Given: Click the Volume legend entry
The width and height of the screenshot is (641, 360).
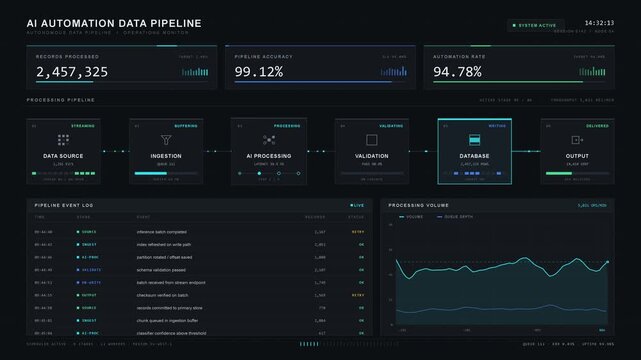Looking at the screenshot, I should point(411,217).
